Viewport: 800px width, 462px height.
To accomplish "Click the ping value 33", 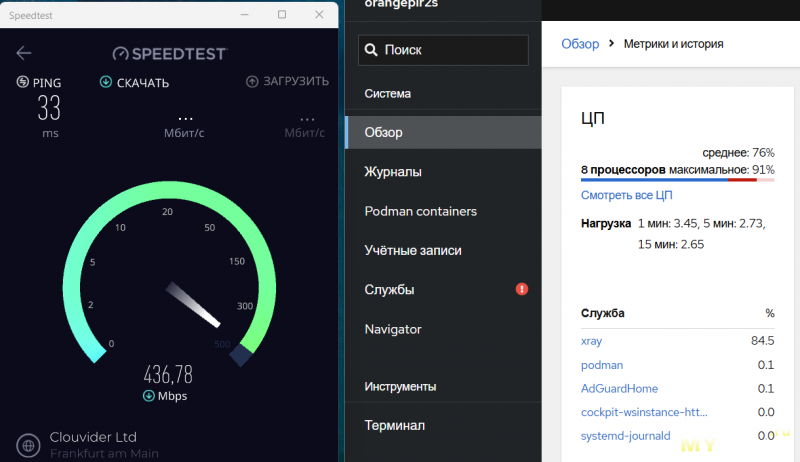I will pyautogui.click(x=49, y=108).
